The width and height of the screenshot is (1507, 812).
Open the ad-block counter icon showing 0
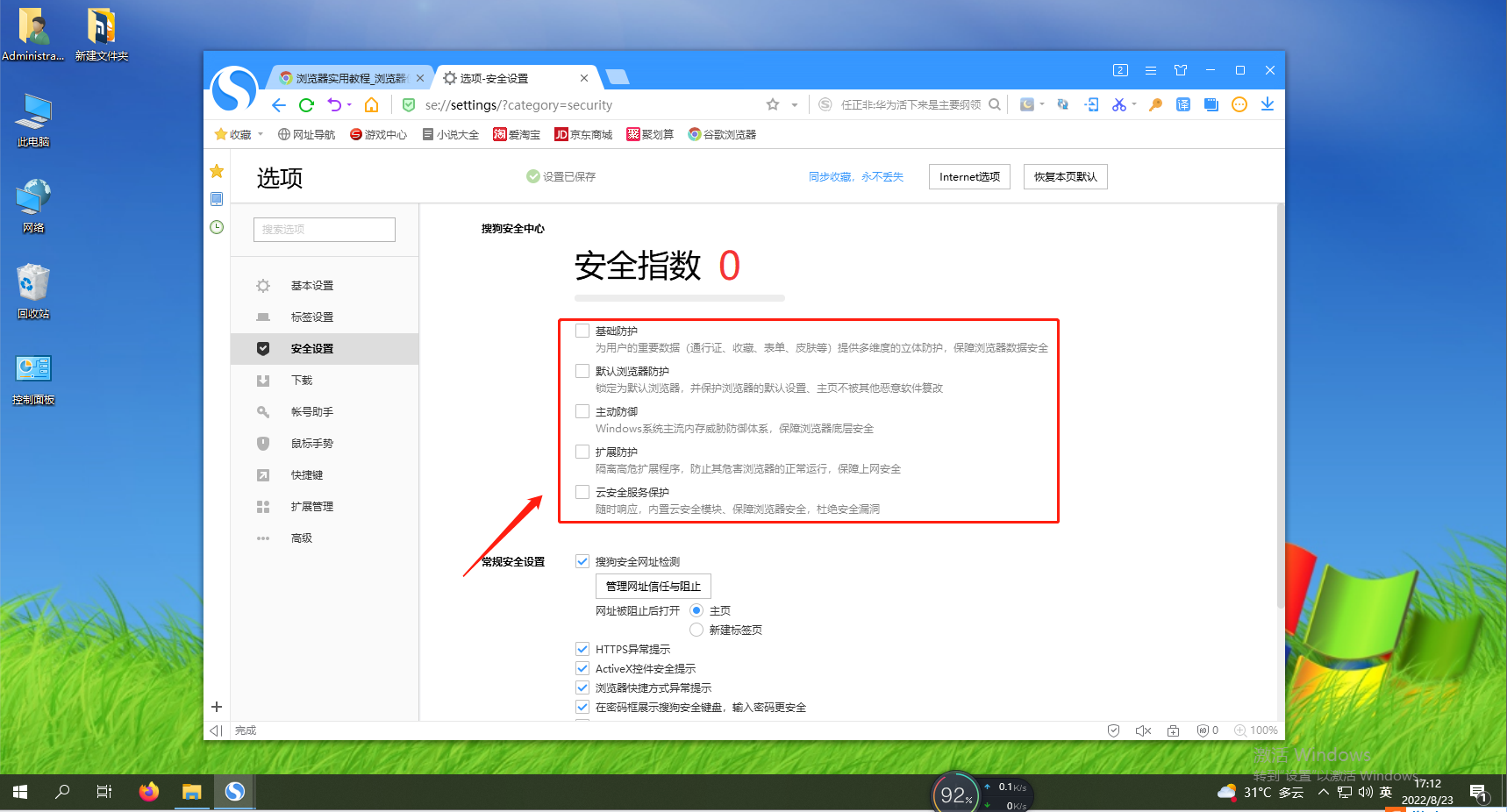pos(1208,730)
